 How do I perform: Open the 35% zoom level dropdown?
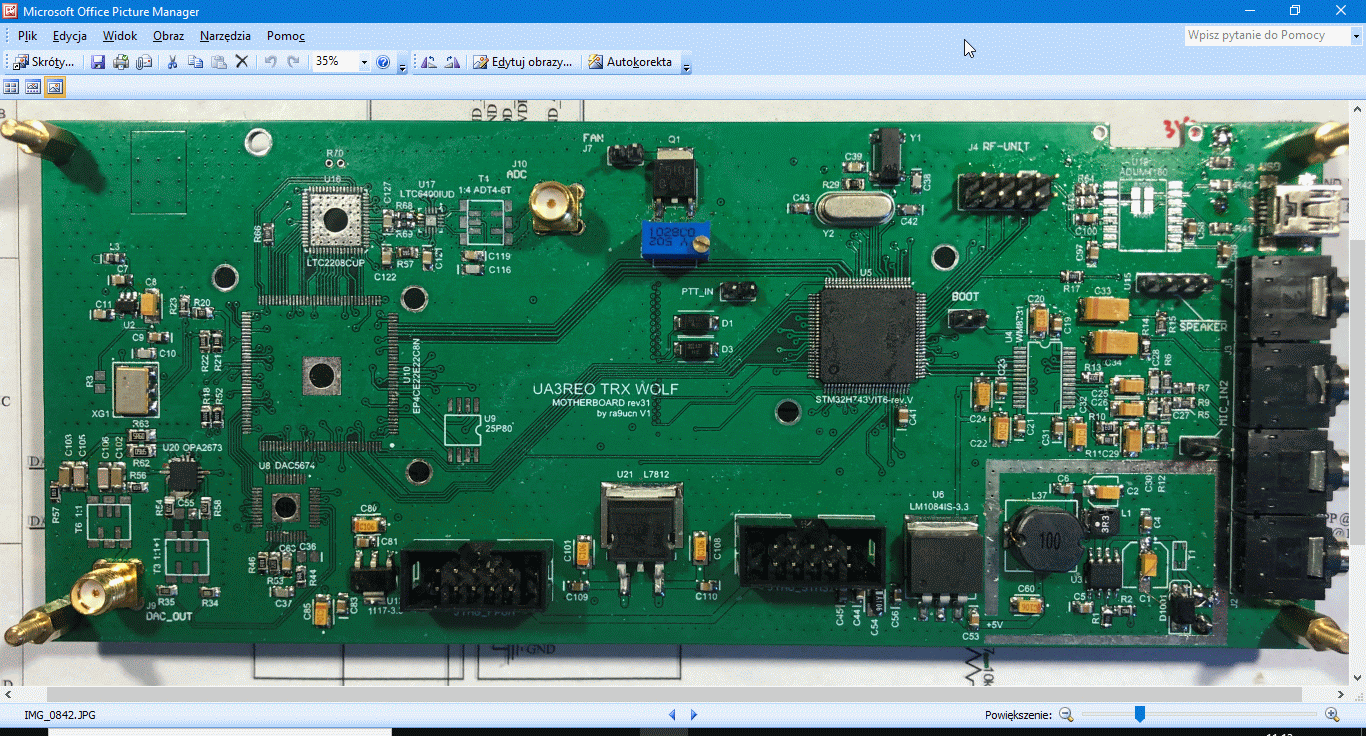tap(364, 62)
